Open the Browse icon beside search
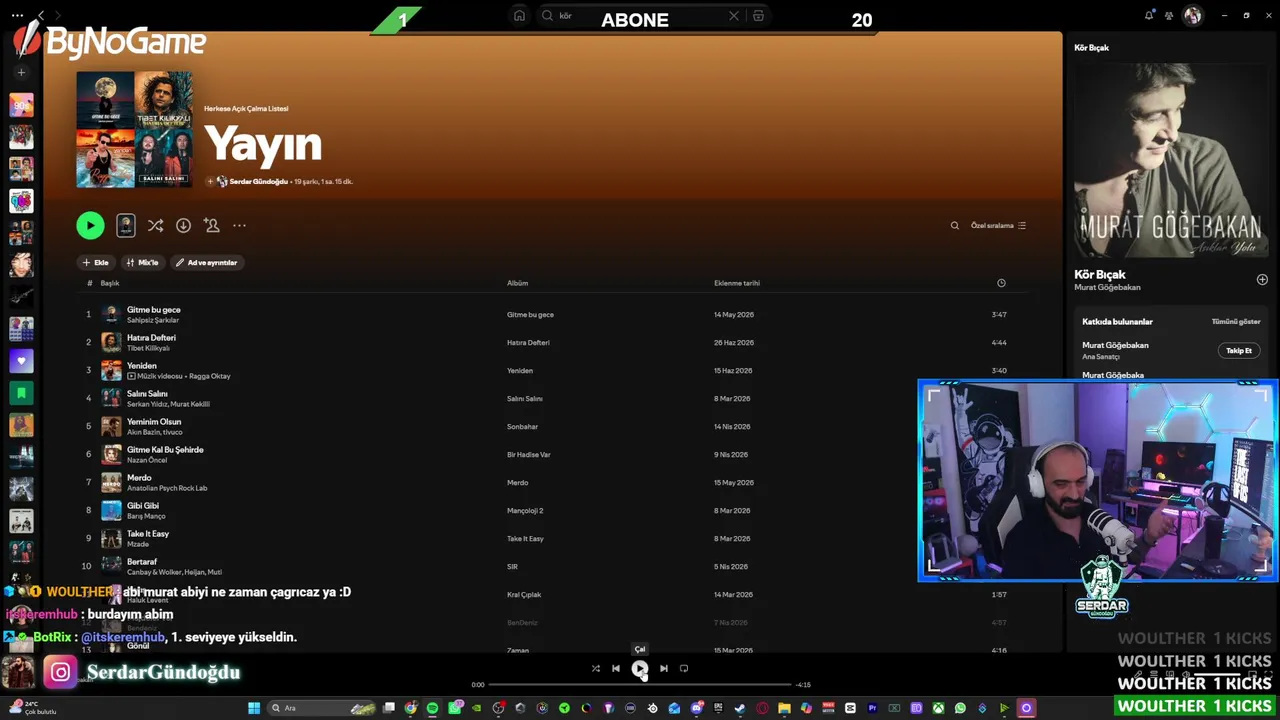This screenshot has height=720, width=1280. tap(758, 16)
